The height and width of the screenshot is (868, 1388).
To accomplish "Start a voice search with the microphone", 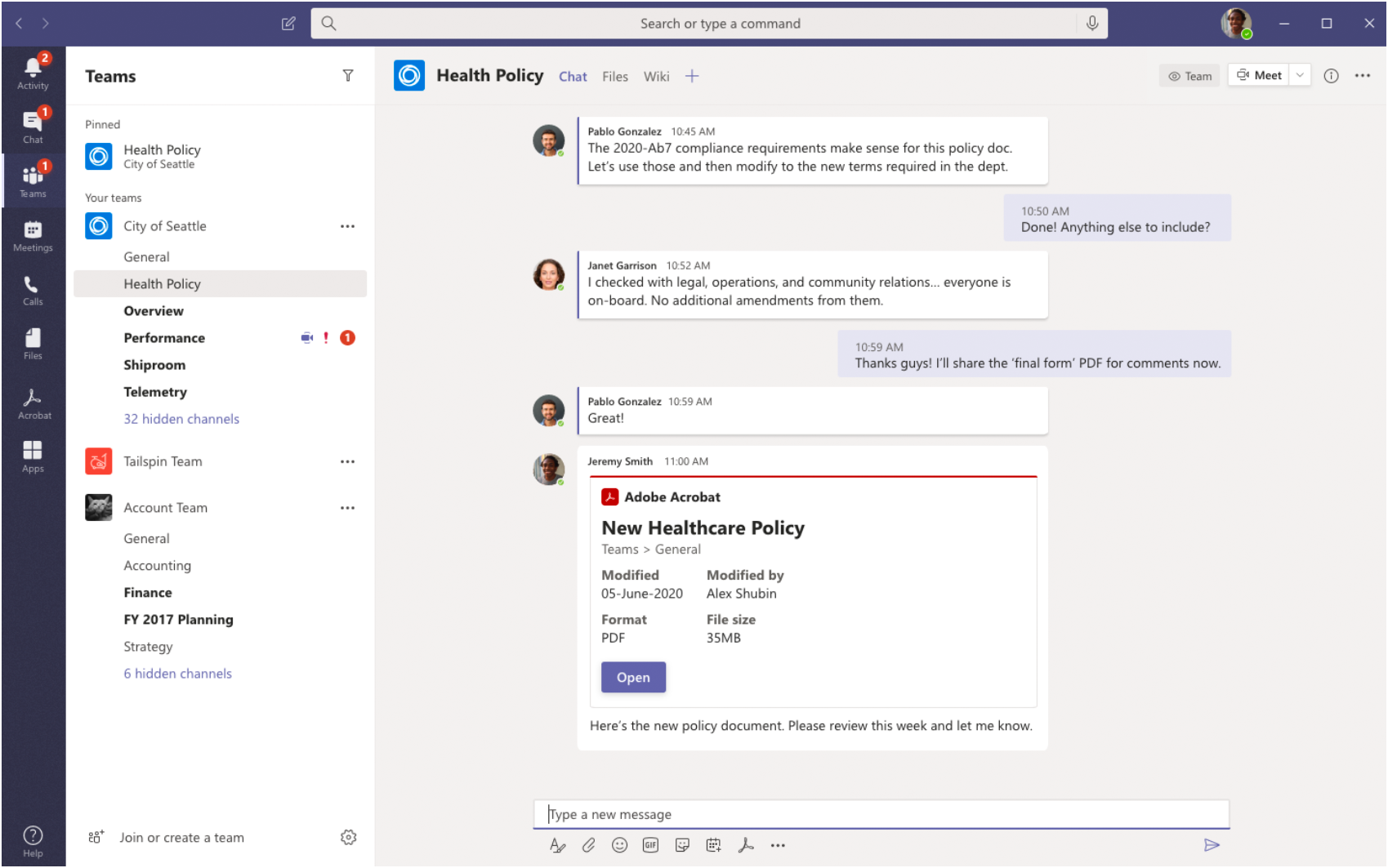I will 1092,24.
